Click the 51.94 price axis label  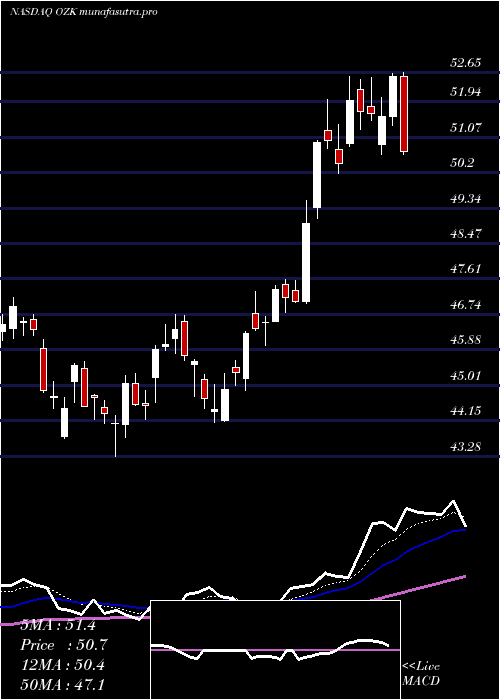pos(466,92)
